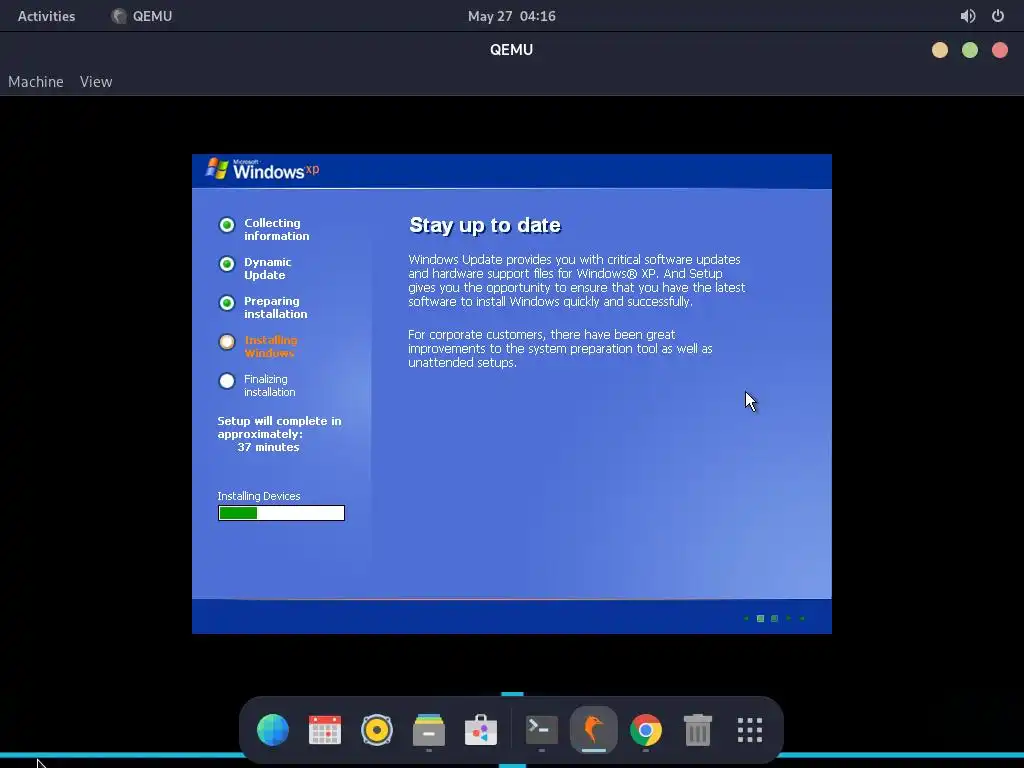Click the Windows XP logo in setup
The height and width of the screenshot is (768, 1024).
[x=263, y=169]
